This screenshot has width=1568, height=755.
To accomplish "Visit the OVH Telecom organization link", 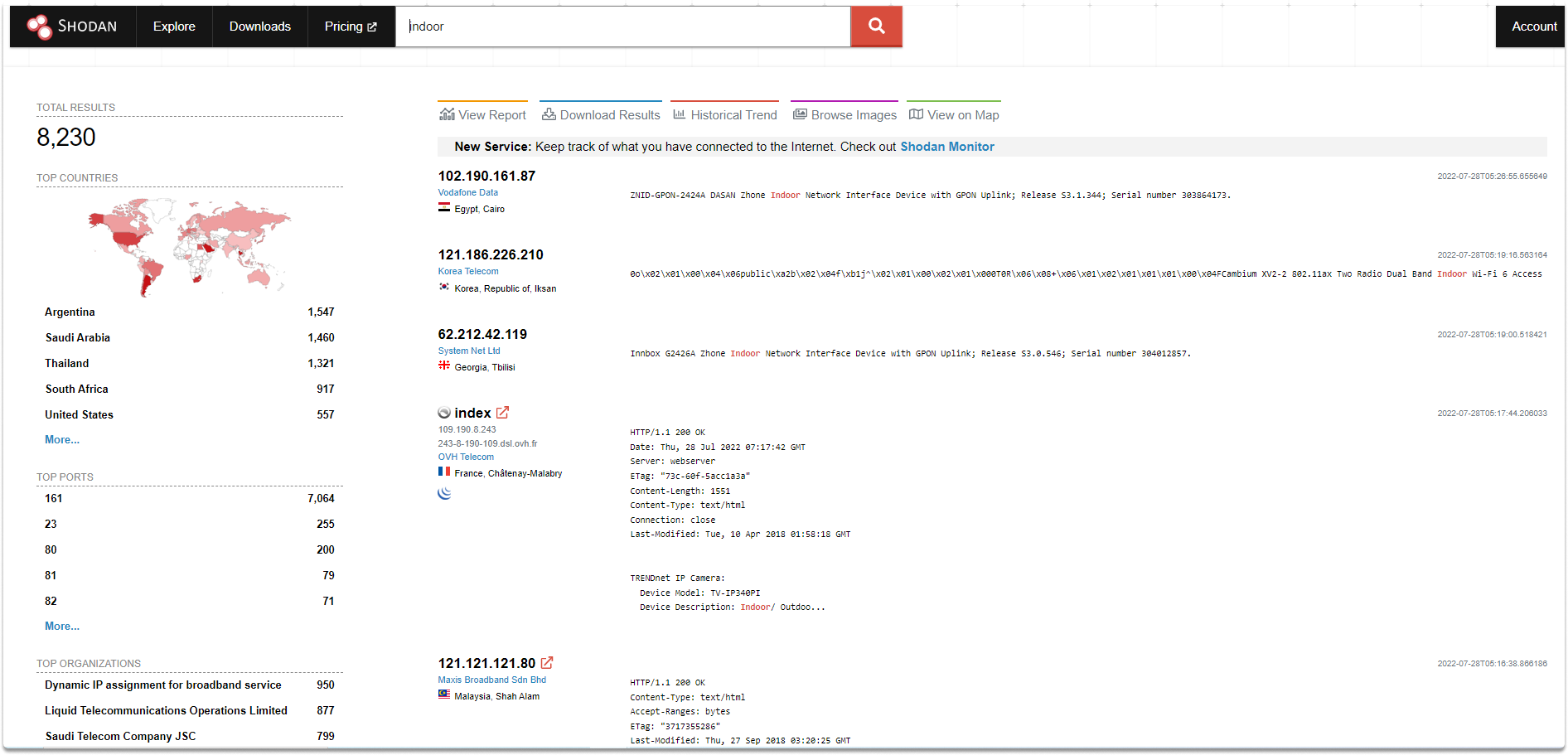I will pyautogui.click(x=465, y=457).
